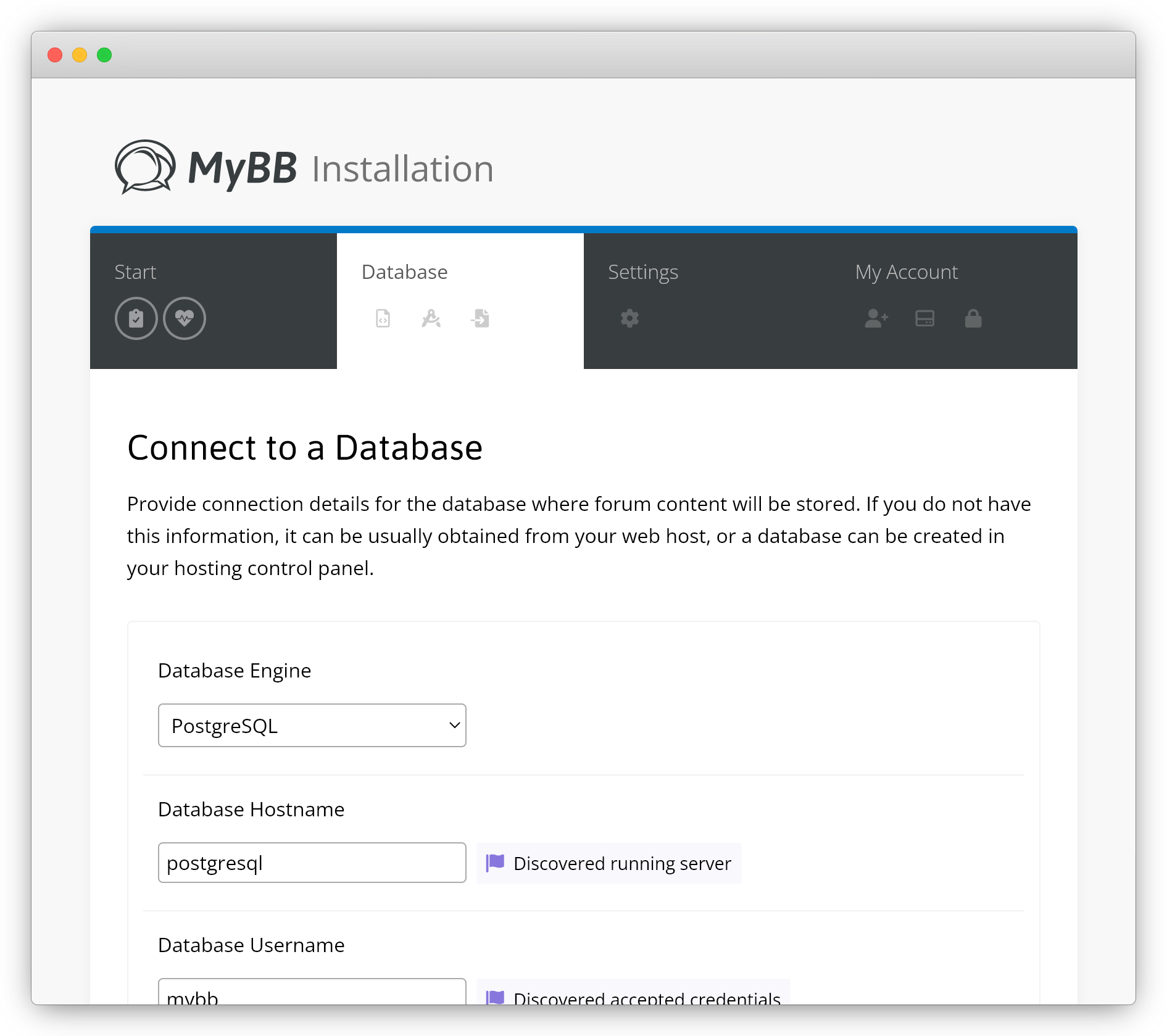1167x1036 pixels.
Task: Click the MyBB speech bubble logo
Action: [145, 167]
